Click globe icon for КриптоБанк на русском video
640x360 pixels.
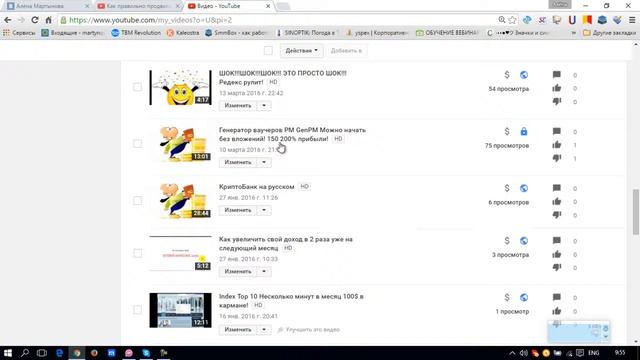click(x=524, y=188)
